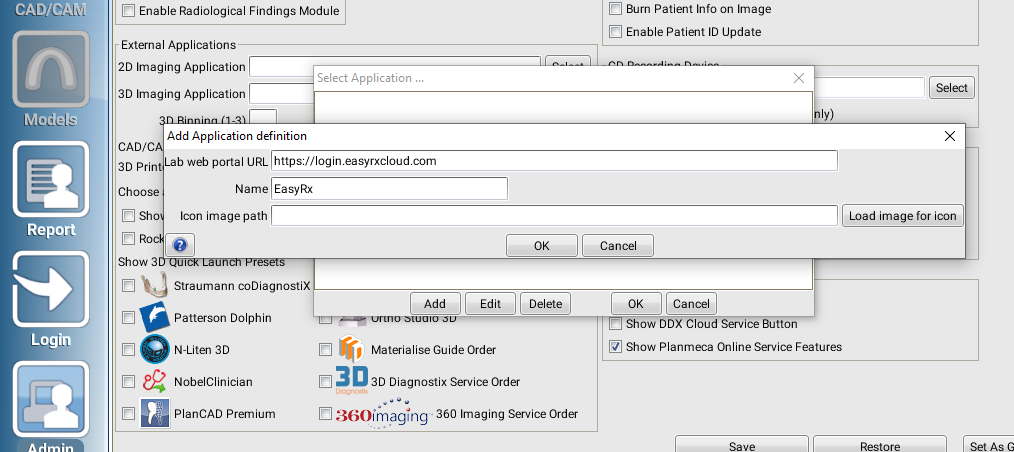Image resolution: width=1014 pixels, height=452 pixels.
Task: Click the Login arrow icon in sidebar
Action: (x=51, y=290)
